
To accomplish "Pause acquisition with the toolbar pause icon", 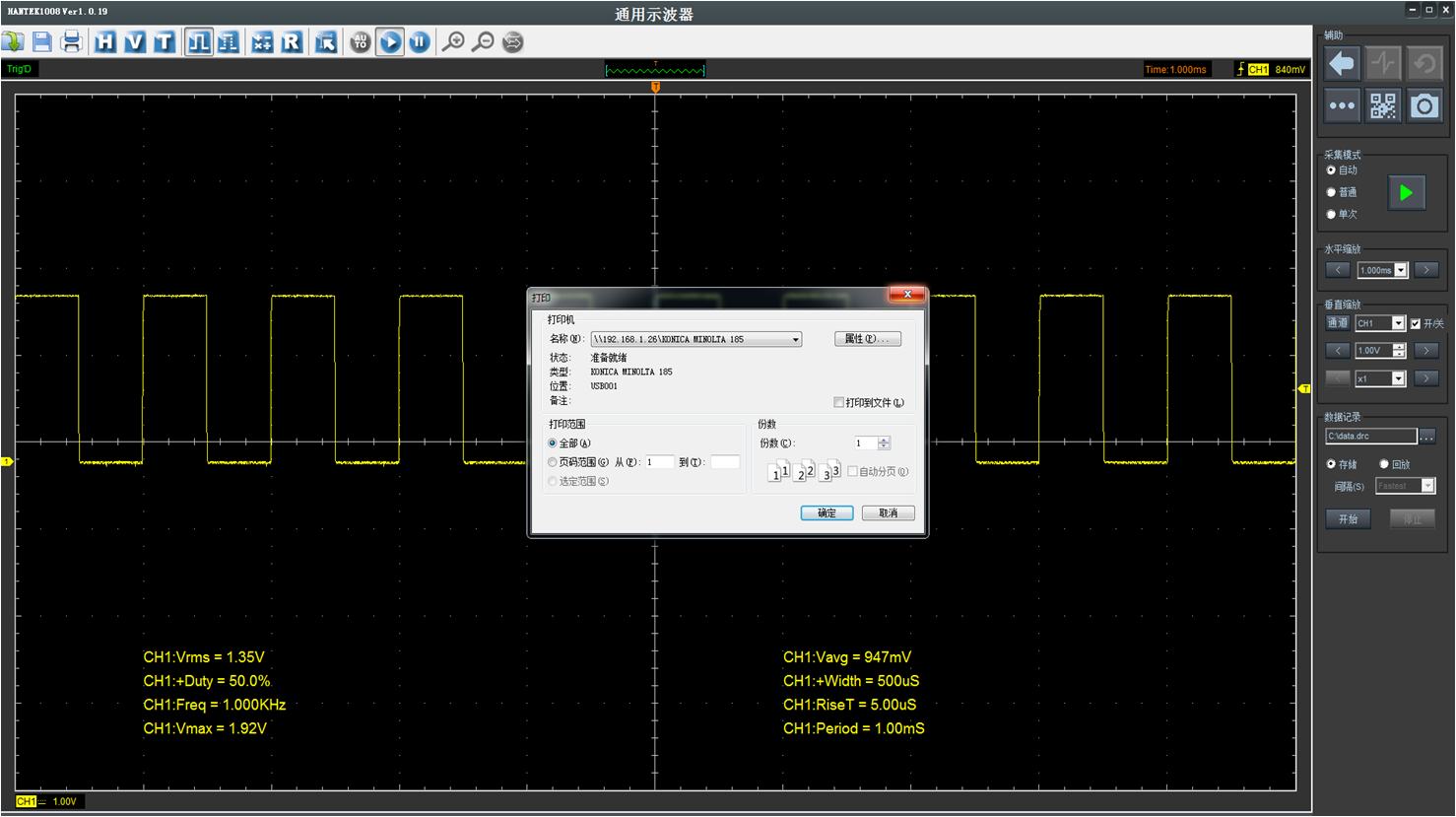I will 420,41.
